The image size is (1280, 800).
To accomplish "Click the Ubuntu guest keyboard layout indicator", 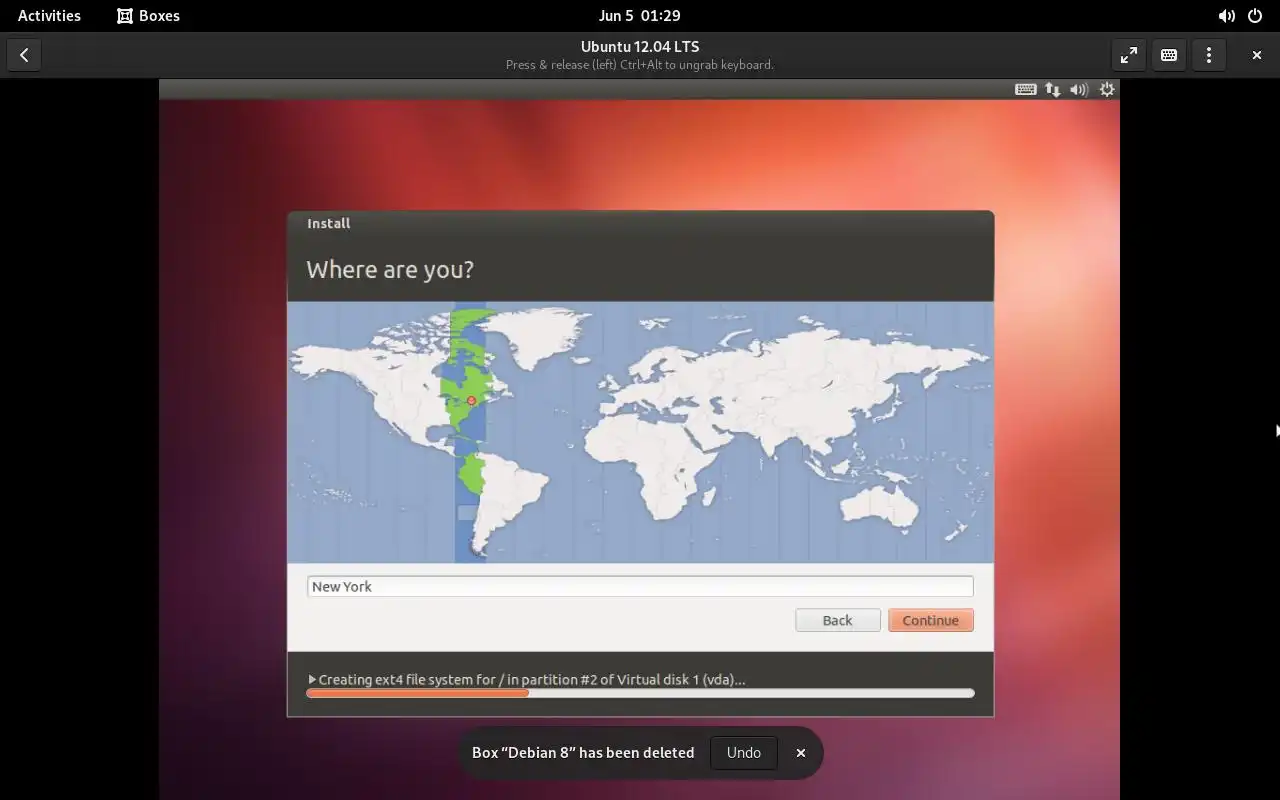I will 1025,89.
